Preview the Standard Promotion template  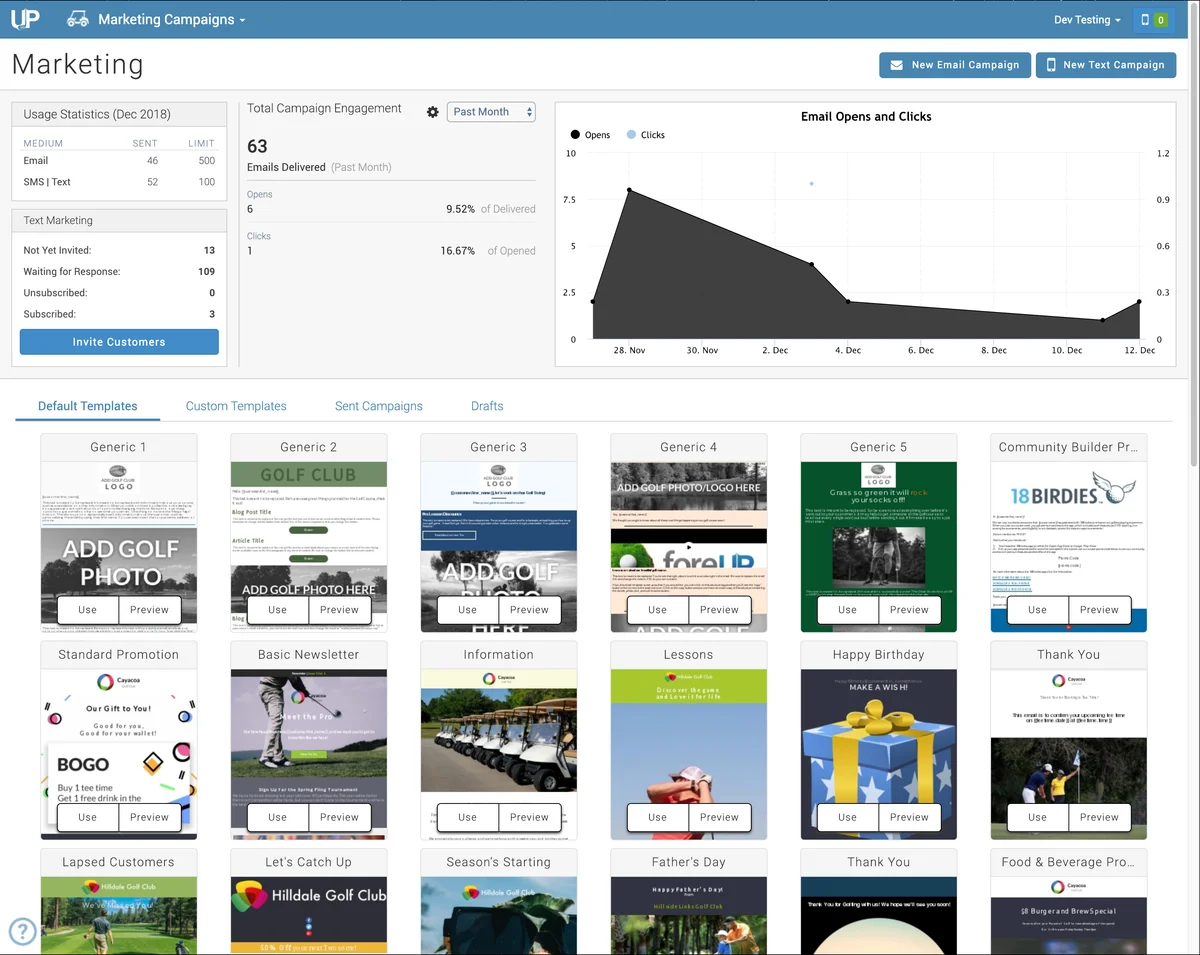pos(150,817)
